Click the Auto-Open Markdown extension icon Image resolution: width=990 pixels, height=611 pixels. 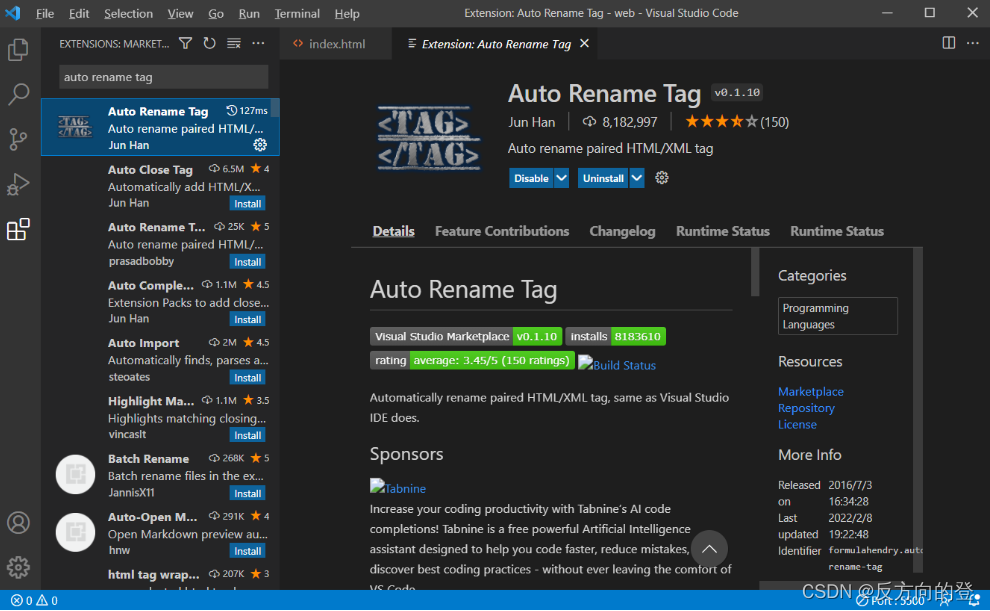[75, 532]
